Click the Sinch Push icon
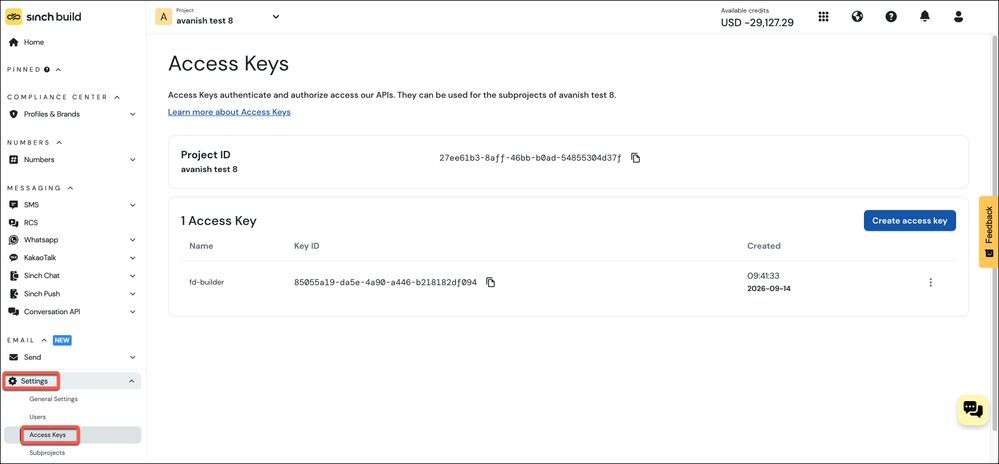Viewport: 999px width, 464px height. [13, 294]
